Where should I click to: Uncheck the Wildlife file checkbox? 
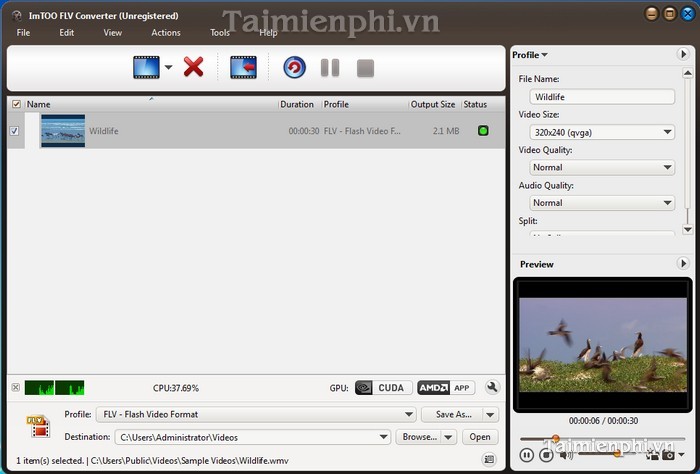[x=14, y=131]
